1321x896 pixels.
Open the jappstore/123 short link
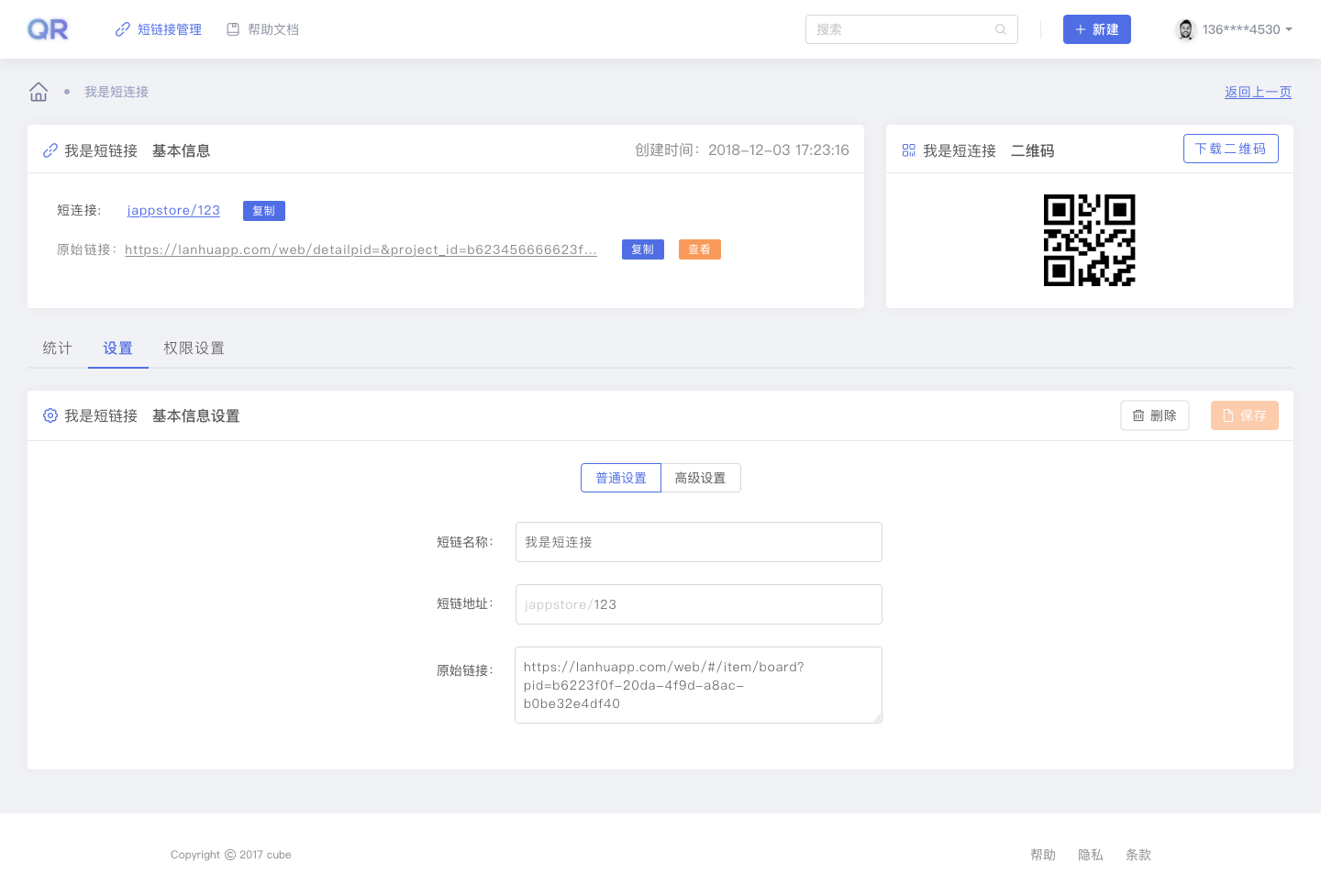click(x=173, y=210)
